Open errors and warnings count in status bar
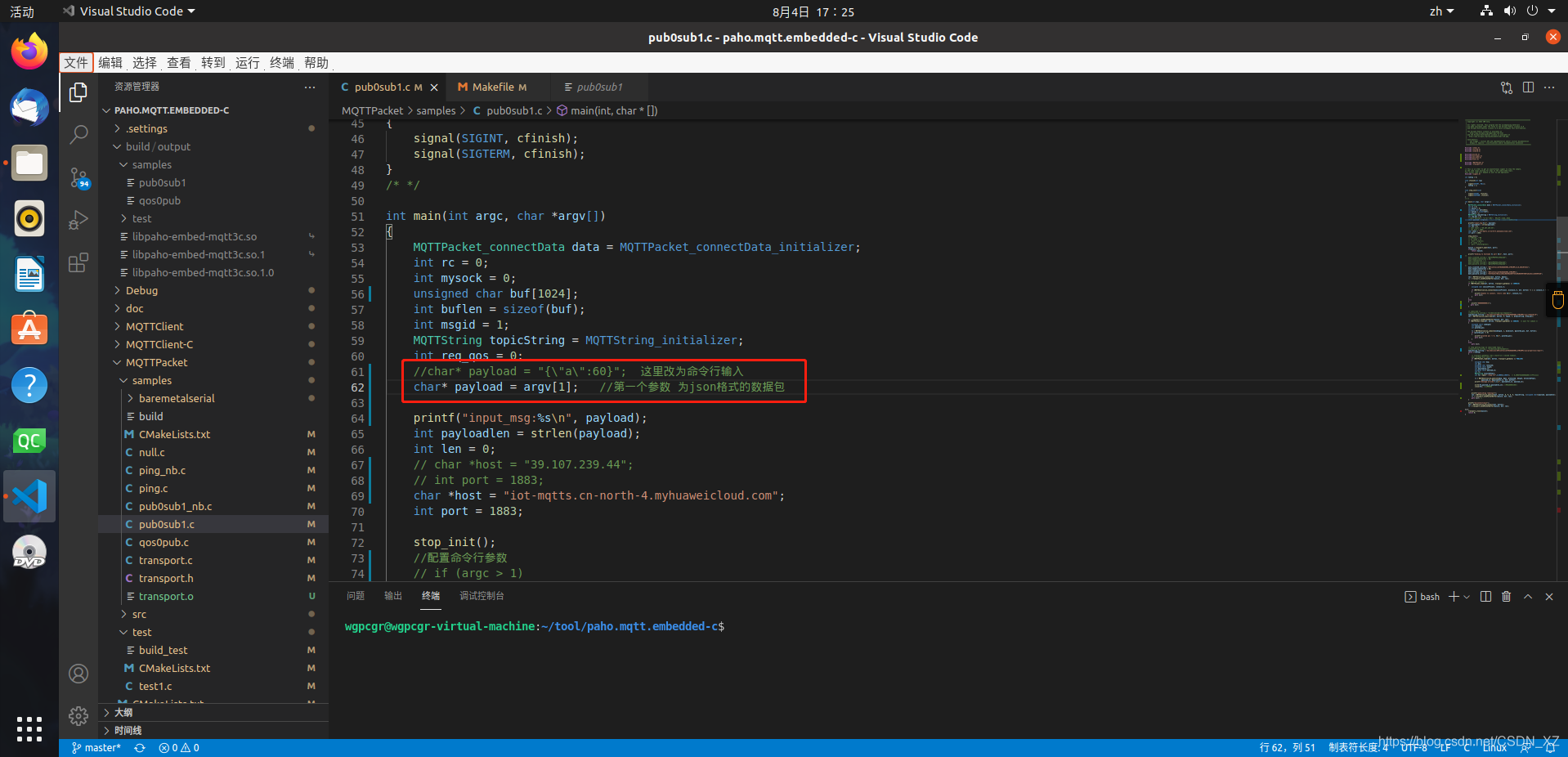 point(179,748)
